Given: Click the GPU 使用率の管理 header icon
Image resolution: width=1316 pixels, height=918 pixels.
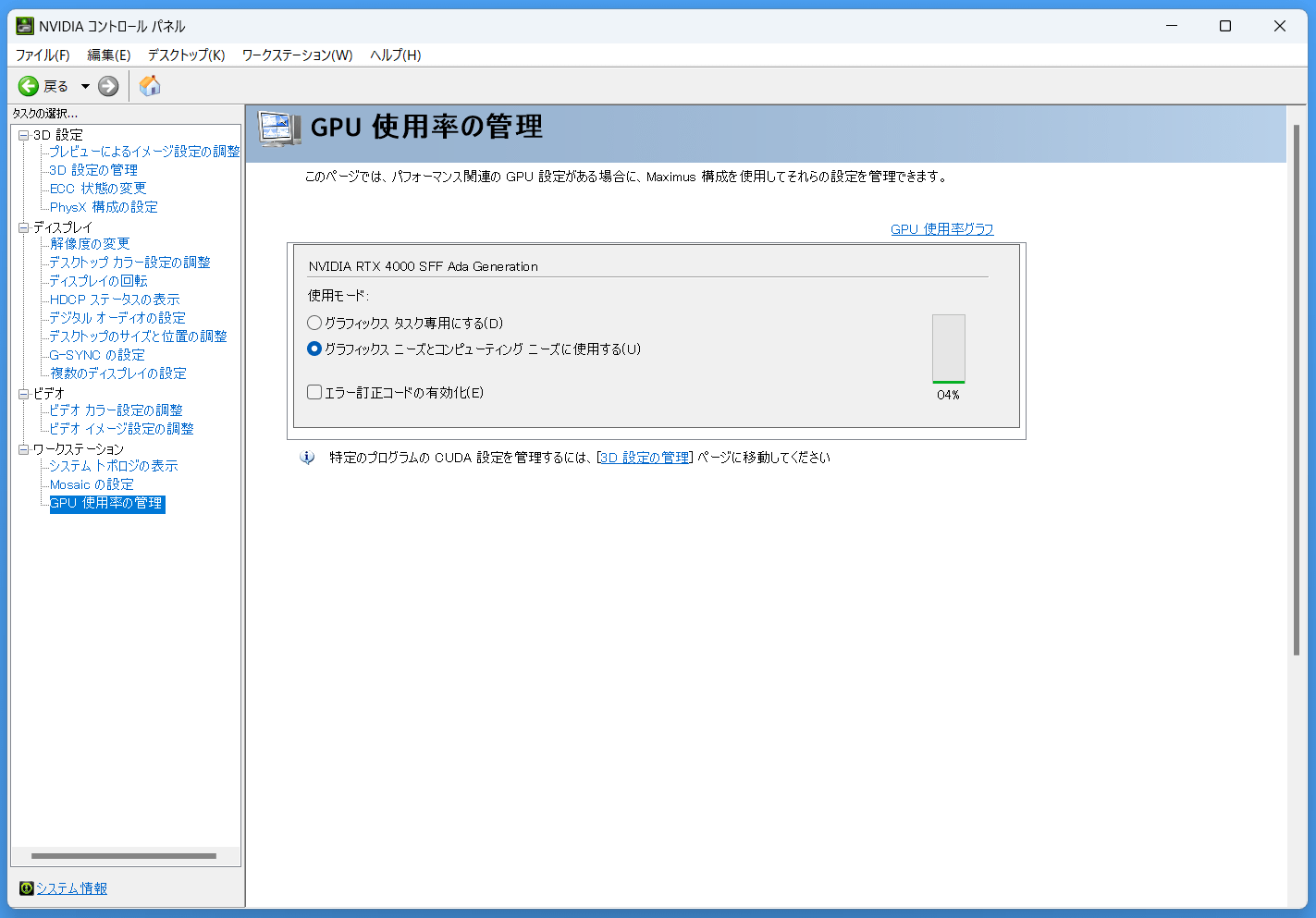Looking at the screenshot, I should click(x=279, y=129).
